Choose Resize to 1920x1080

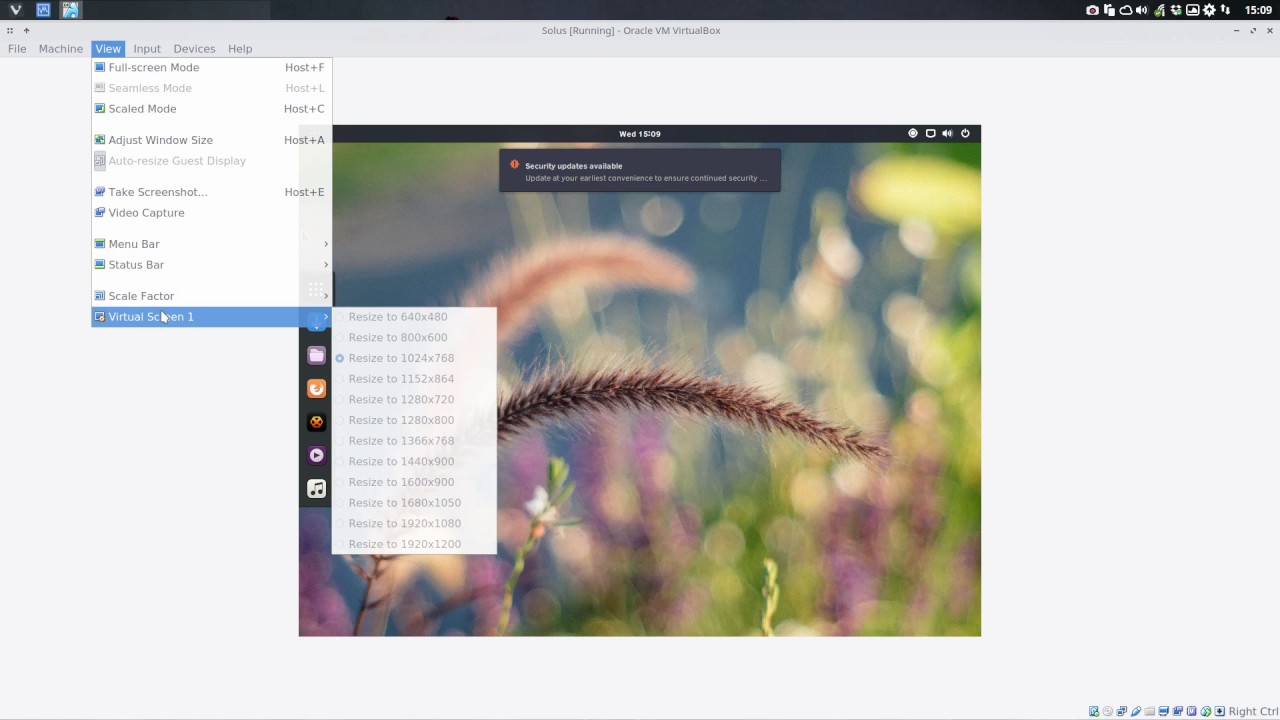click(x=414, y=523)
